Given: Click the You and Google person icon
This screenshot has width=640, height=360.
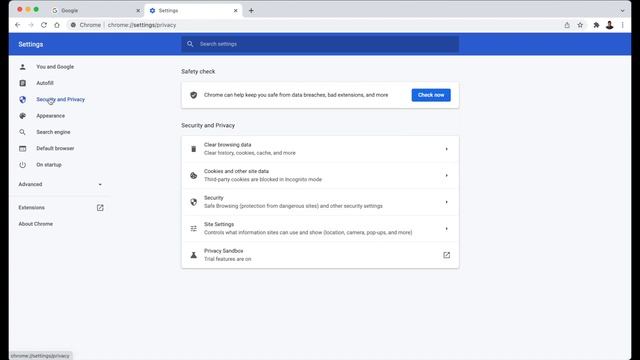Looking at the screenshot, I should [22, 67].
